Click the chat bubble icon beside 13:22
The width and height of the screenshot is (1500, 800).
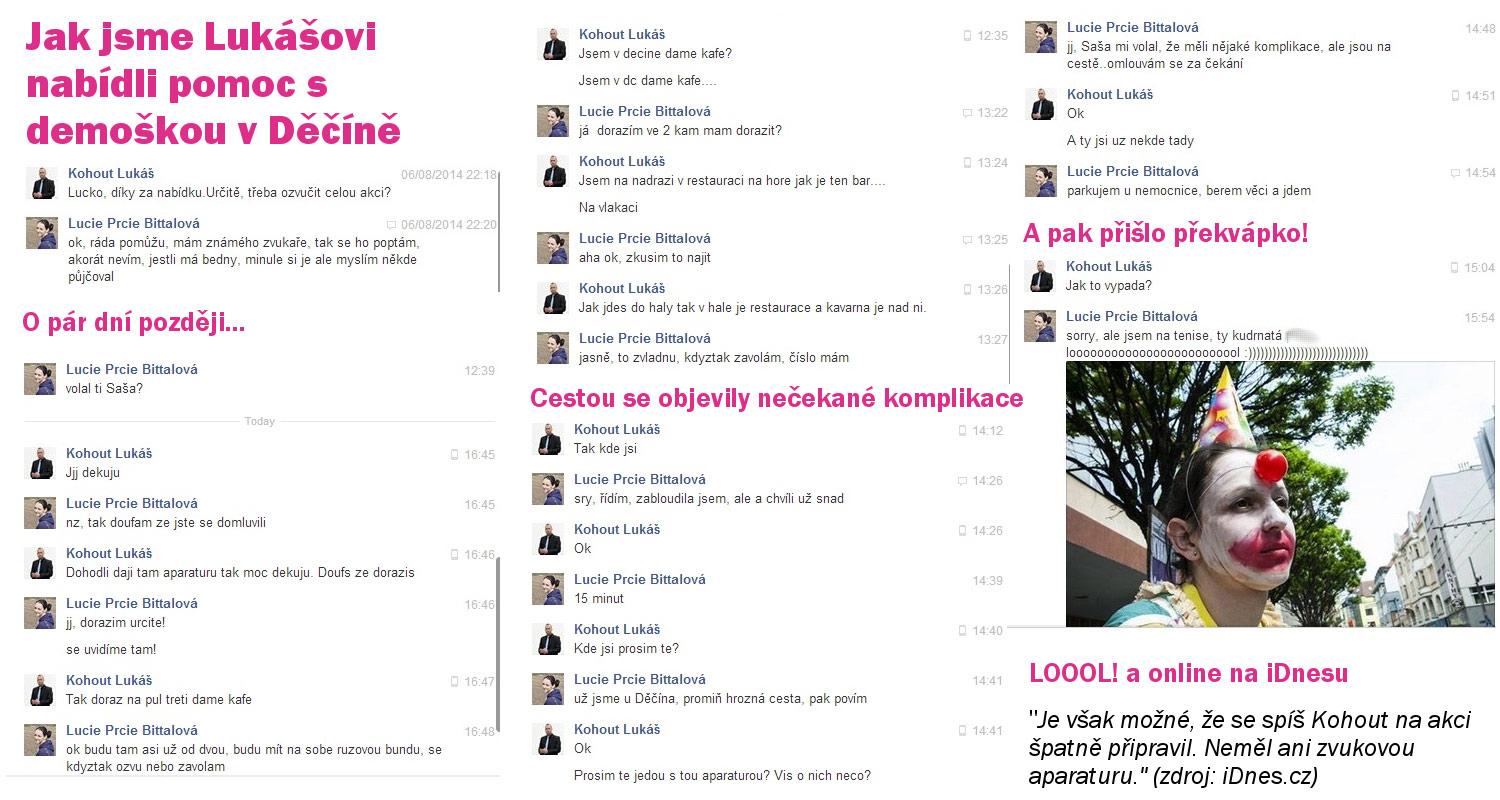coord(967,113)
